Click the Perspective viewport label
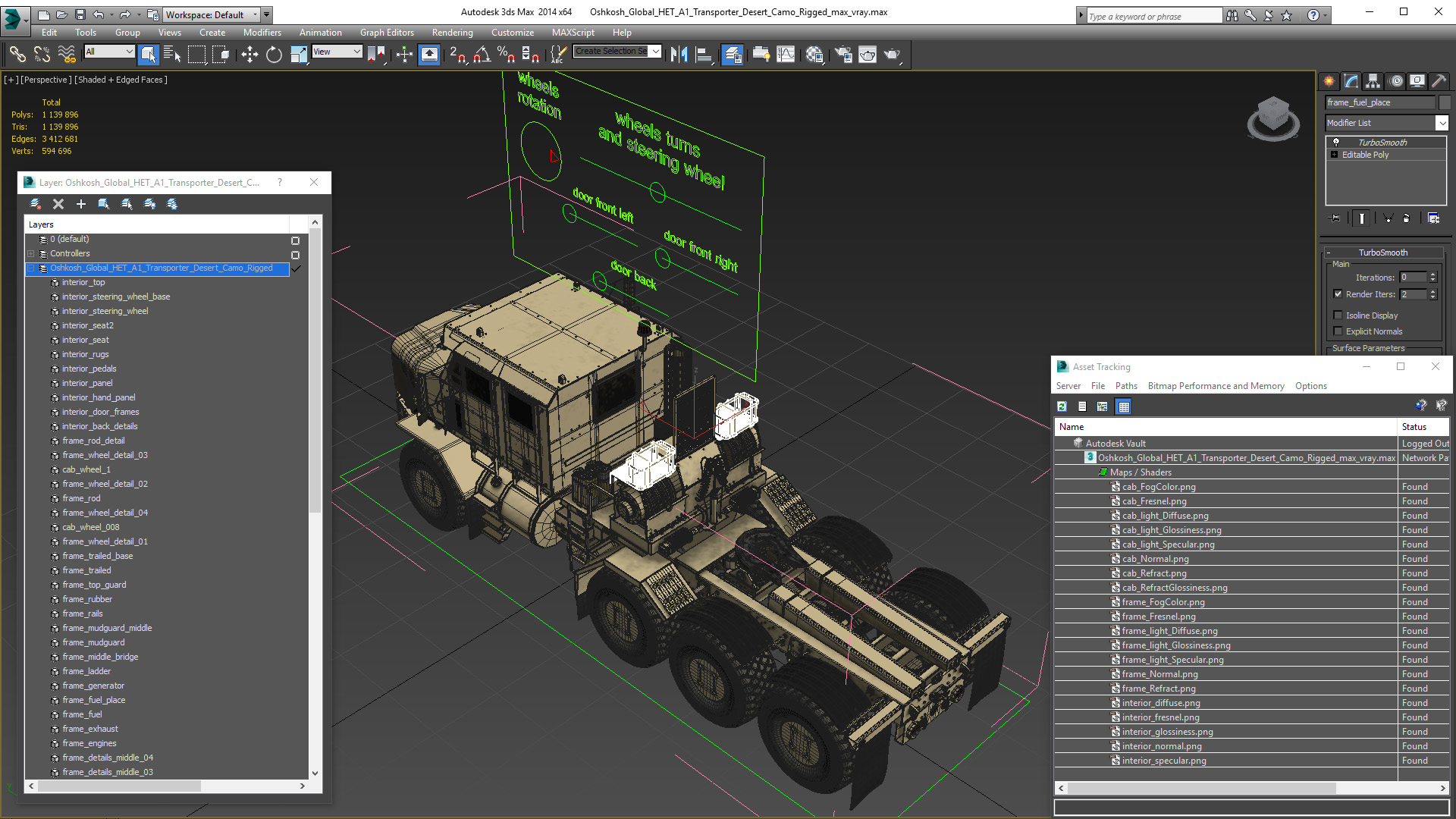This screenshot has width=1456, height=819. tap(46, 80)
